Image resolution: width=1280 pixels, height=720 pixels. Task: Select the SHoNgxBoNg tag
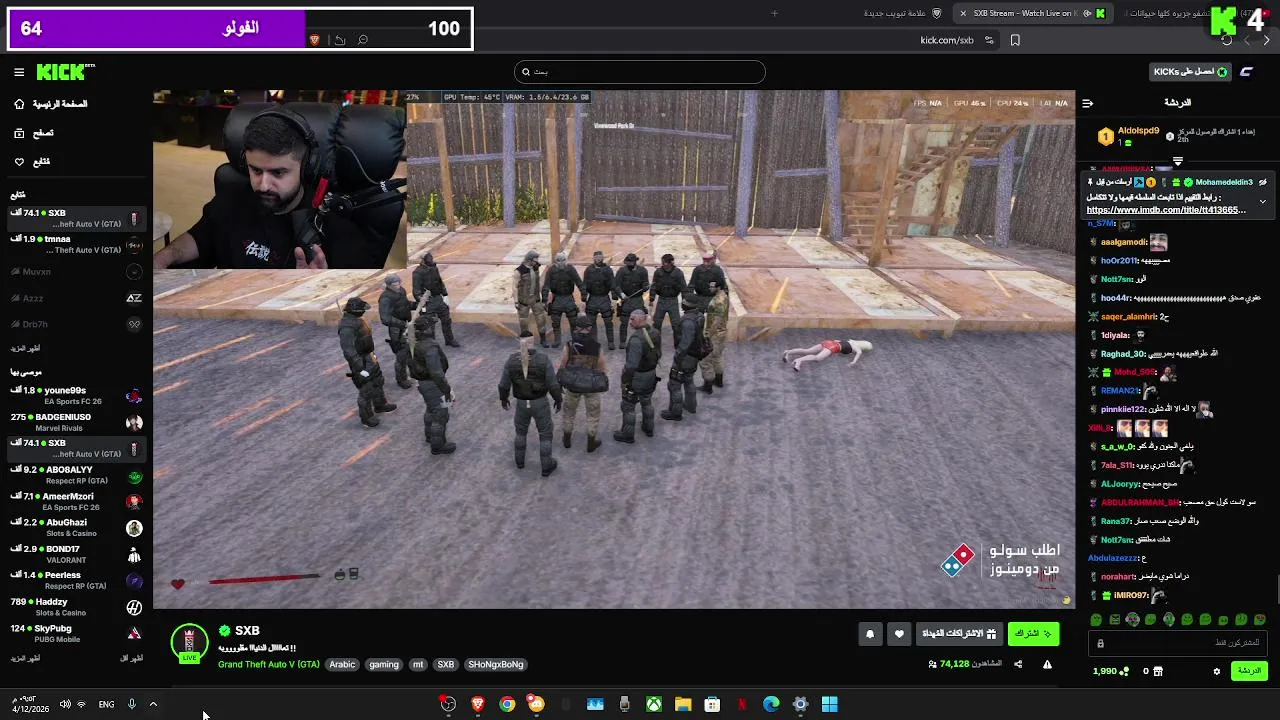click(496, 664)
